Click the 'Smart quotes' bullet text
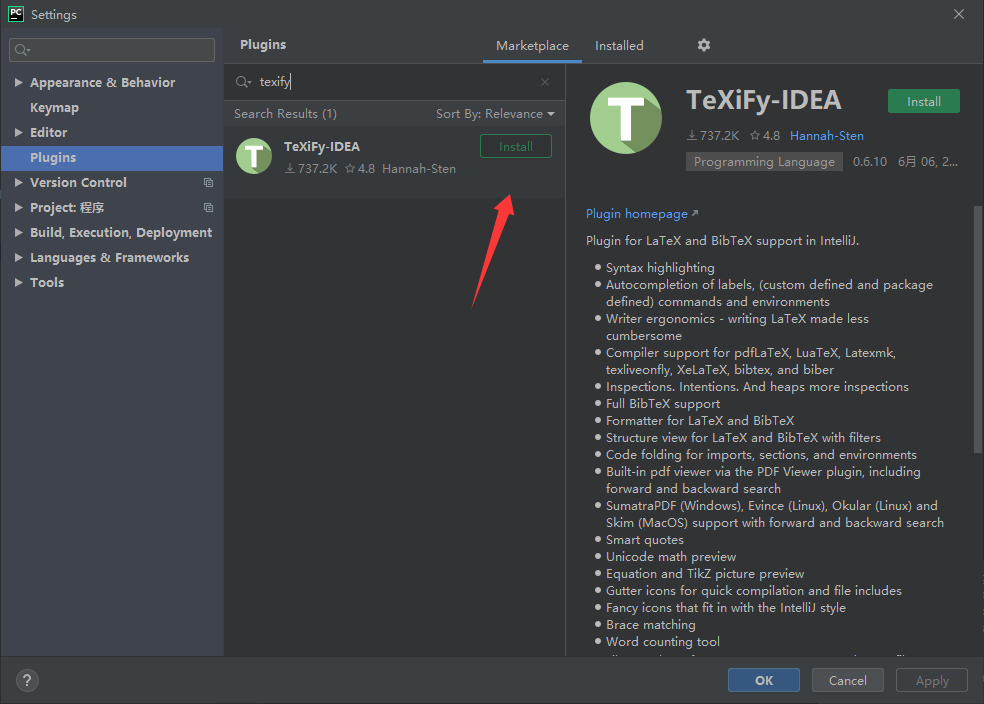 [644, 540]
